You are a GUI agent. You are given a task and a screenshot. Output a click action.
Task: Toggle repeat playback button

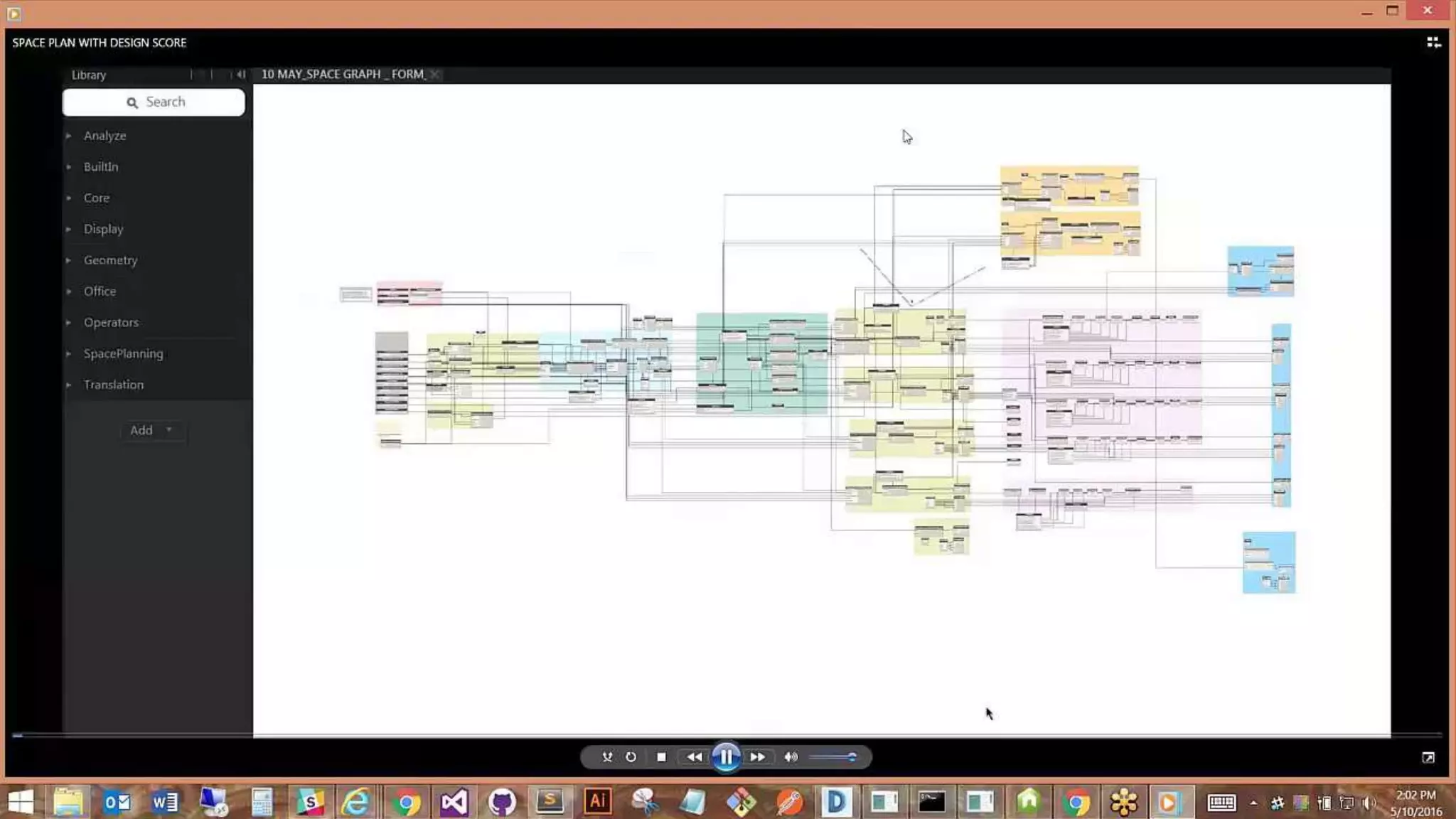[631, 757]
